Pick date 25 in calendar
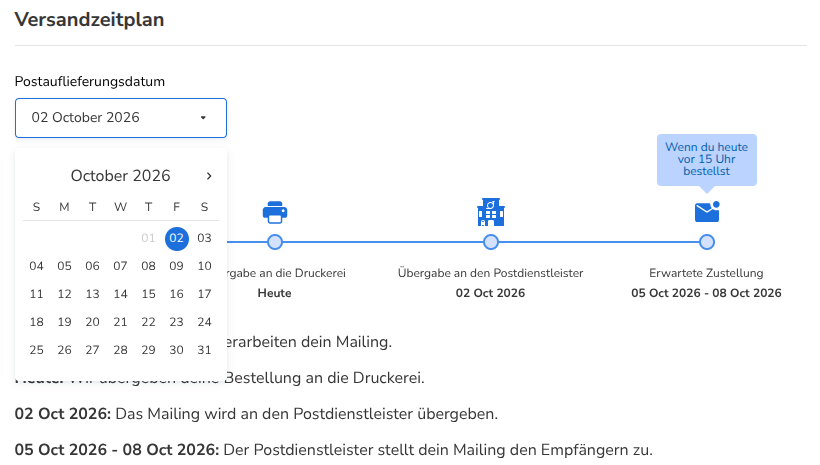820x465 pixels. 37,350
